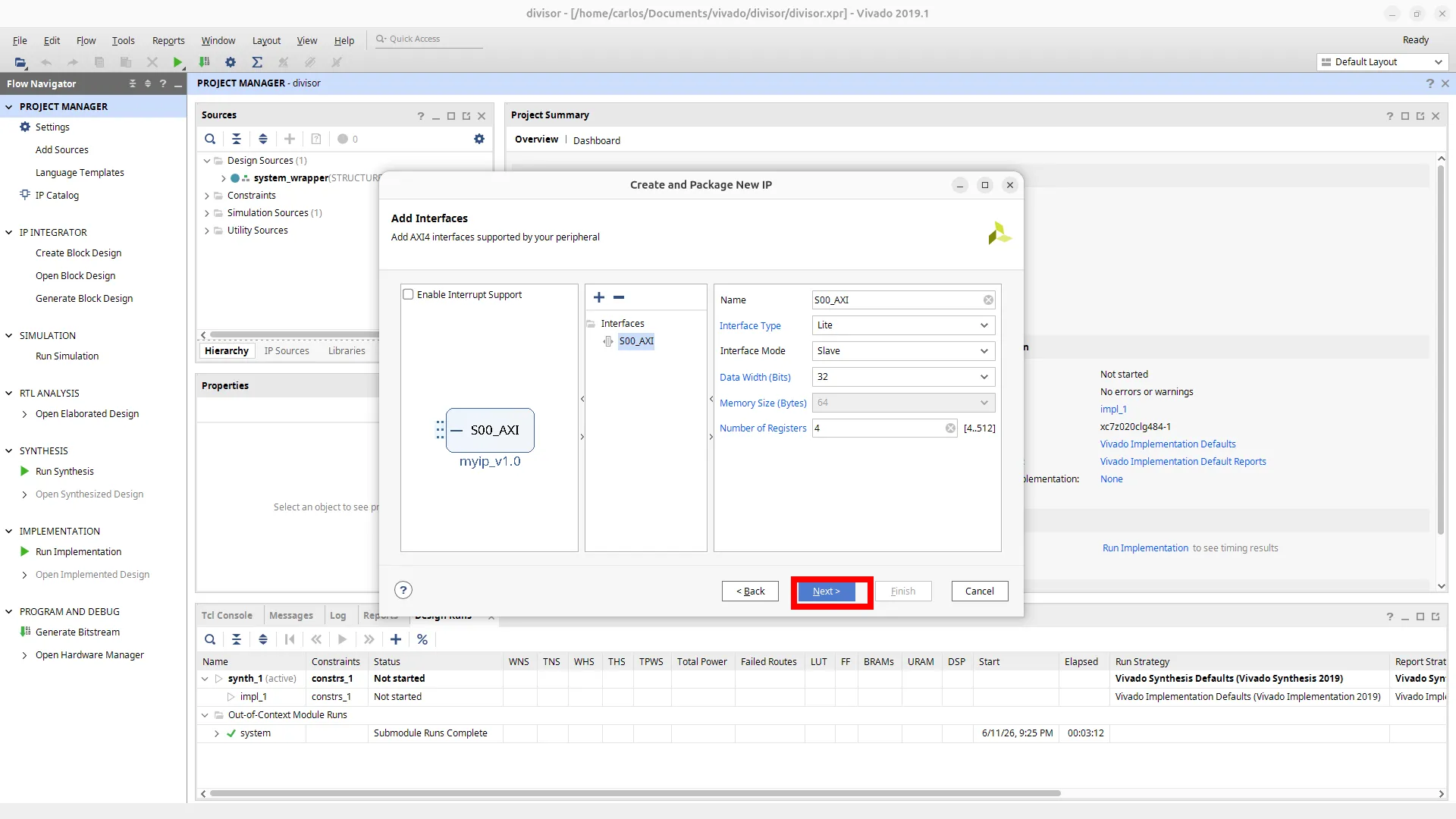This screenshot has height=819, width=1456.
Task: Add an interface with the plus icon
Action: (599, 297)
